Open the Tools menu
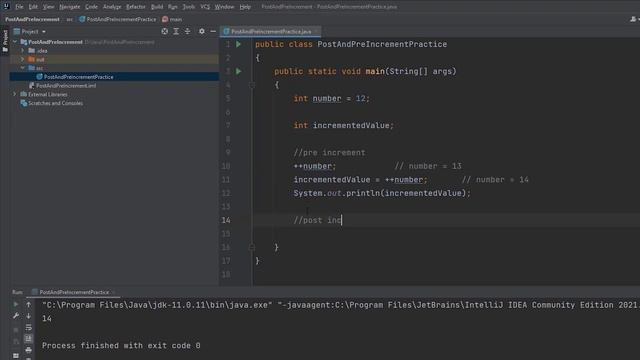This screenshot has width=640, height=360. click(189, 7)
